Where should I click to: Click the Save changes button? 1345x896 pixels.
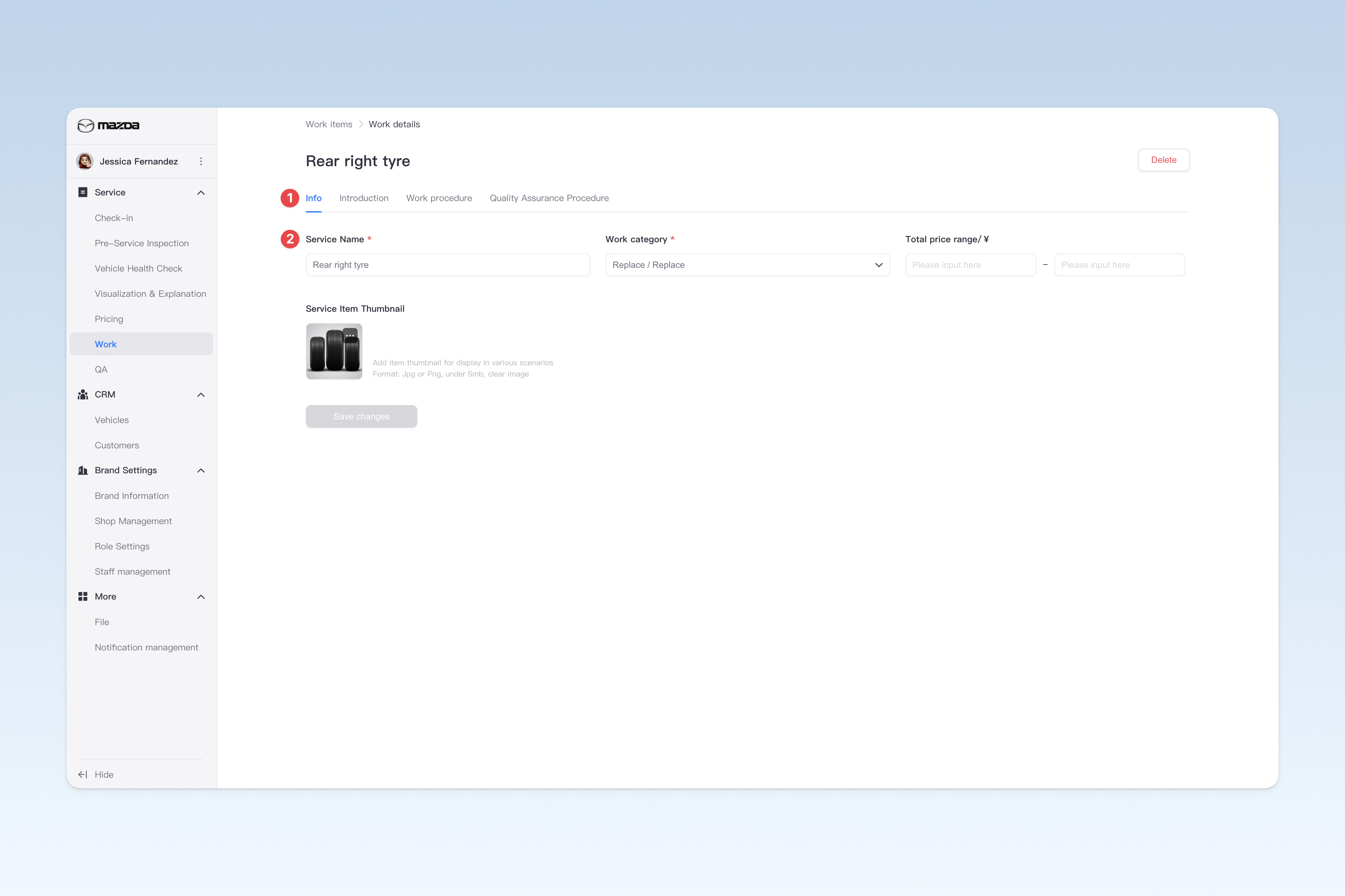click(x=361, y=416)
